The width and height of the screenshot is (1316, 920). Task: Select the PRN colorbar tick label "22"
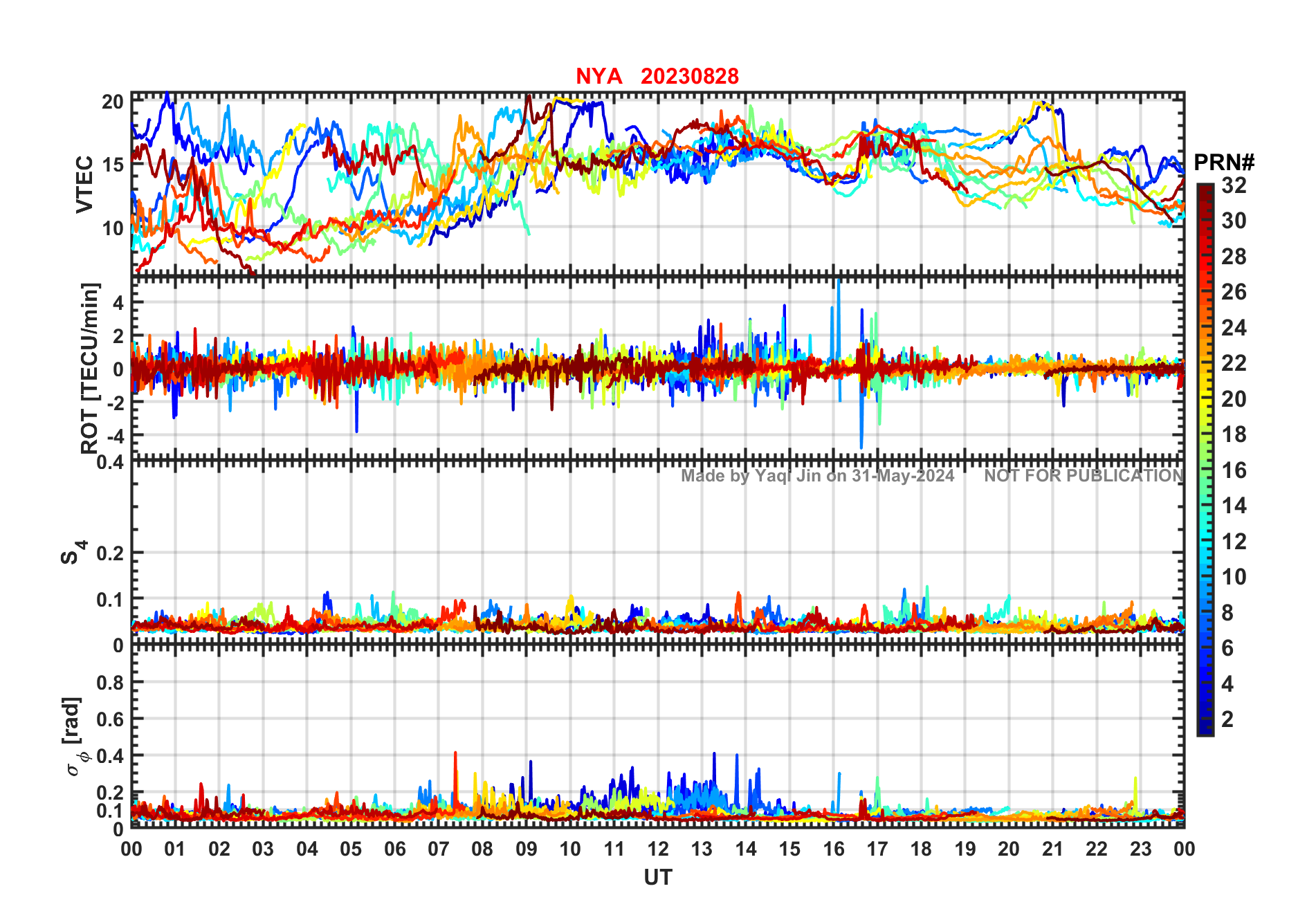click(1234, 363)
